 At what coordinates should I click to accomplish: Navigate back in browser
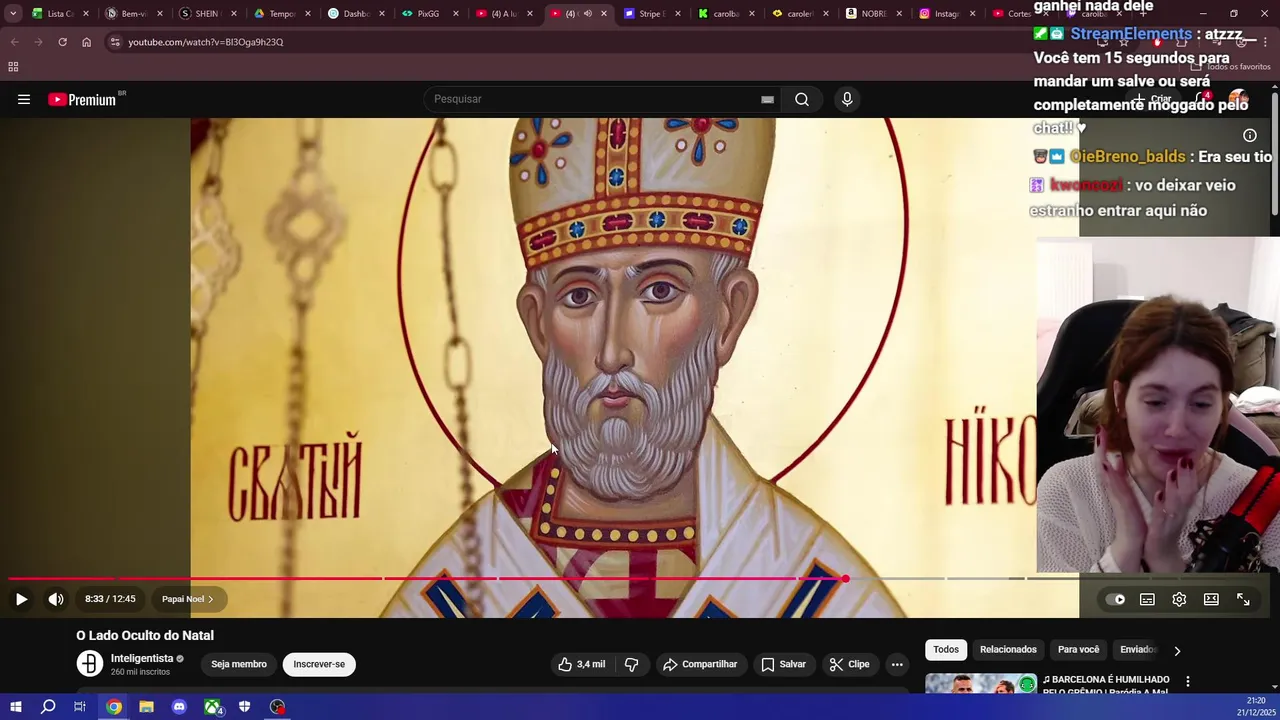(15, 42)
